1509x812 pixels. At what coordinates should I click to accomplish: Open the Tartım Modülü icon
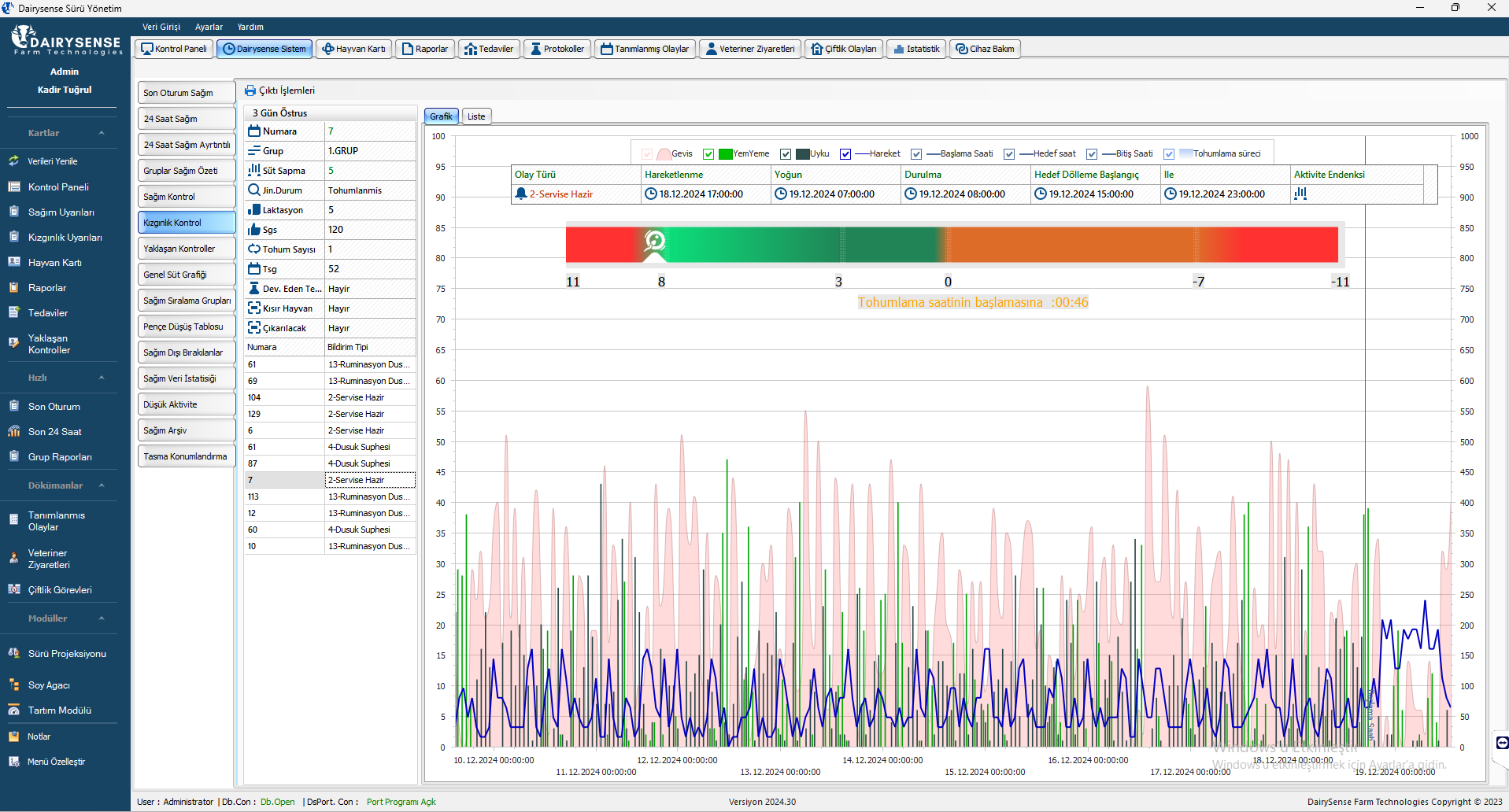pos(13,710)
